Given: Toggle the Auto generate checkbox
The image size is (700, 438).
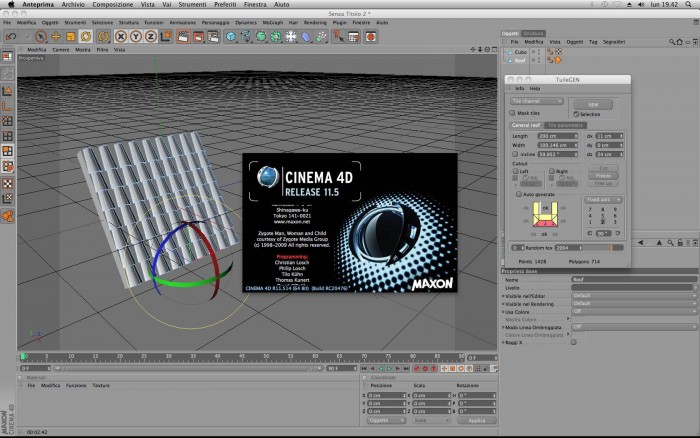Looking at the screenshot, I should (x=519, y=194).
